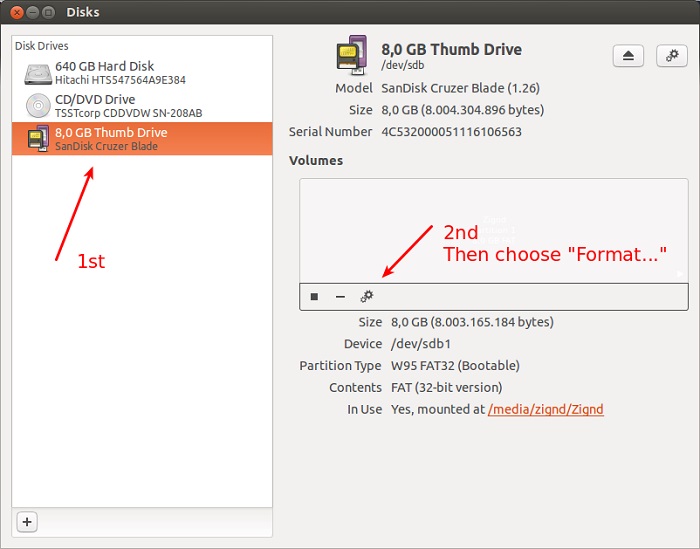
Task: Click the Volumes section heading
Action: click(316, 161)
